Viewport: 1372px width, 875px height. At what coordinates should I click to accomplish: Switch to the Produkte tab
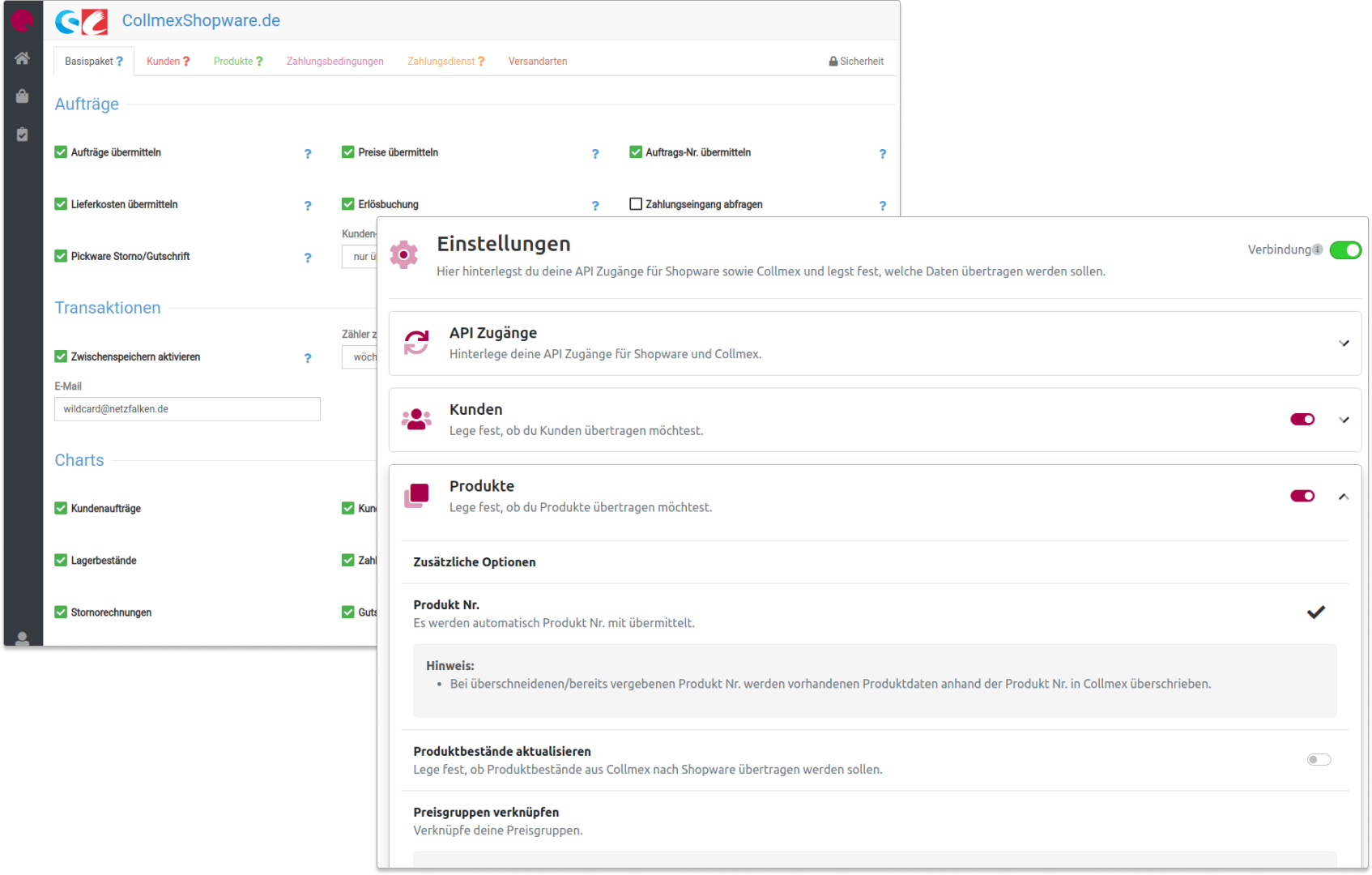(238, 62)
